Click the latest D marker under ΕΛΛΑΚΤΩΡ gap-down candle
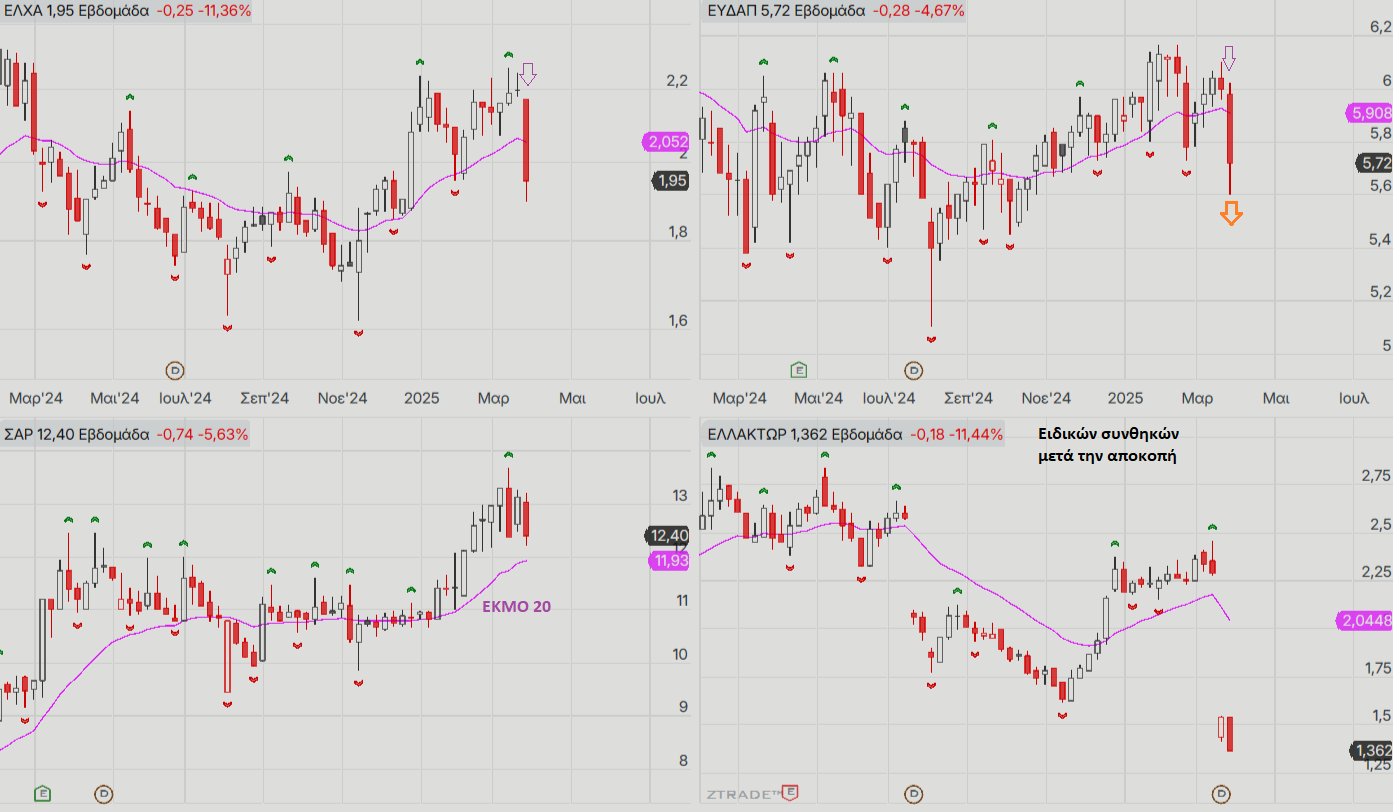1393x812 pixels. tap(1221, 793)
